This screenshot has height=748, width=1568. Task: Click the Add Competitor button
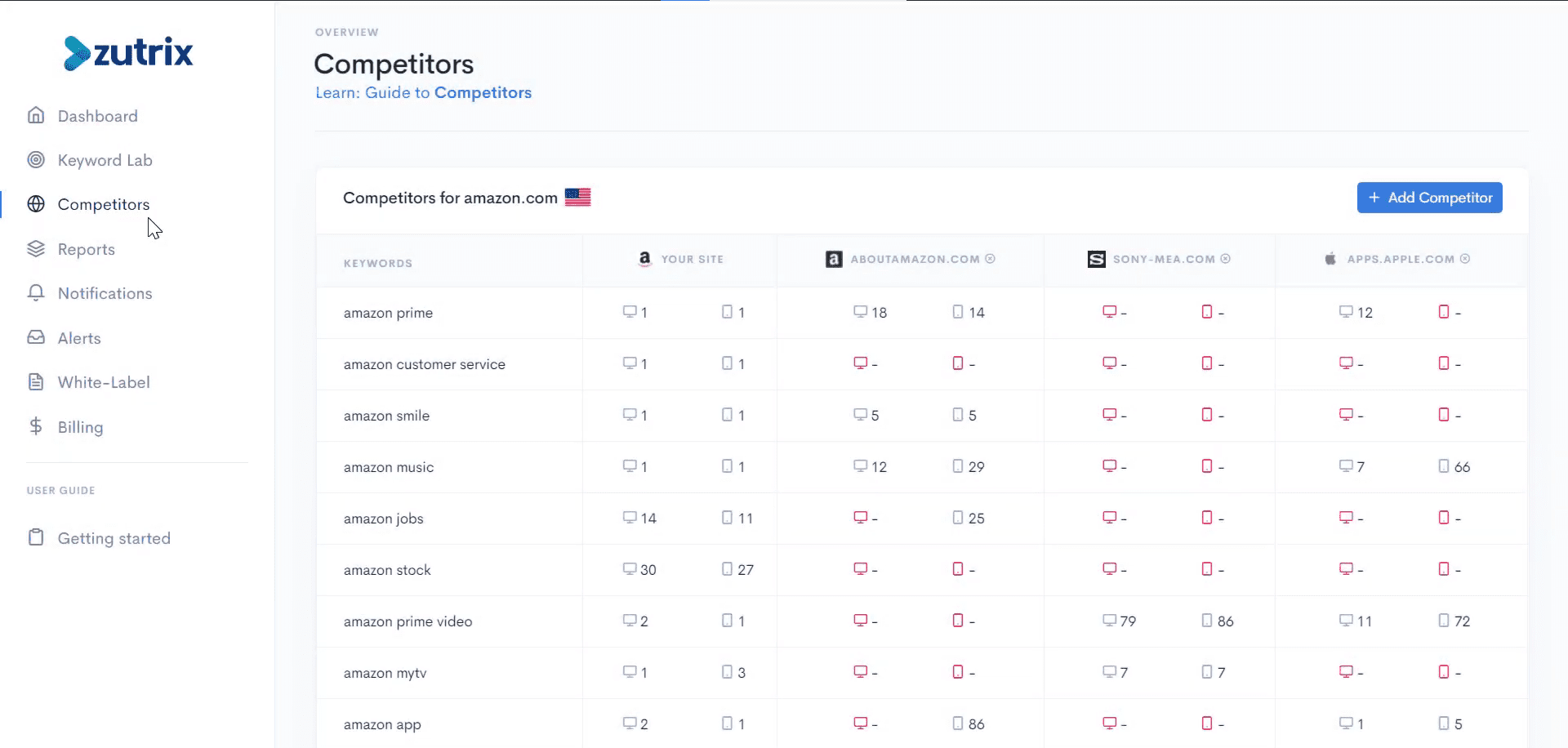(1430, 198)
